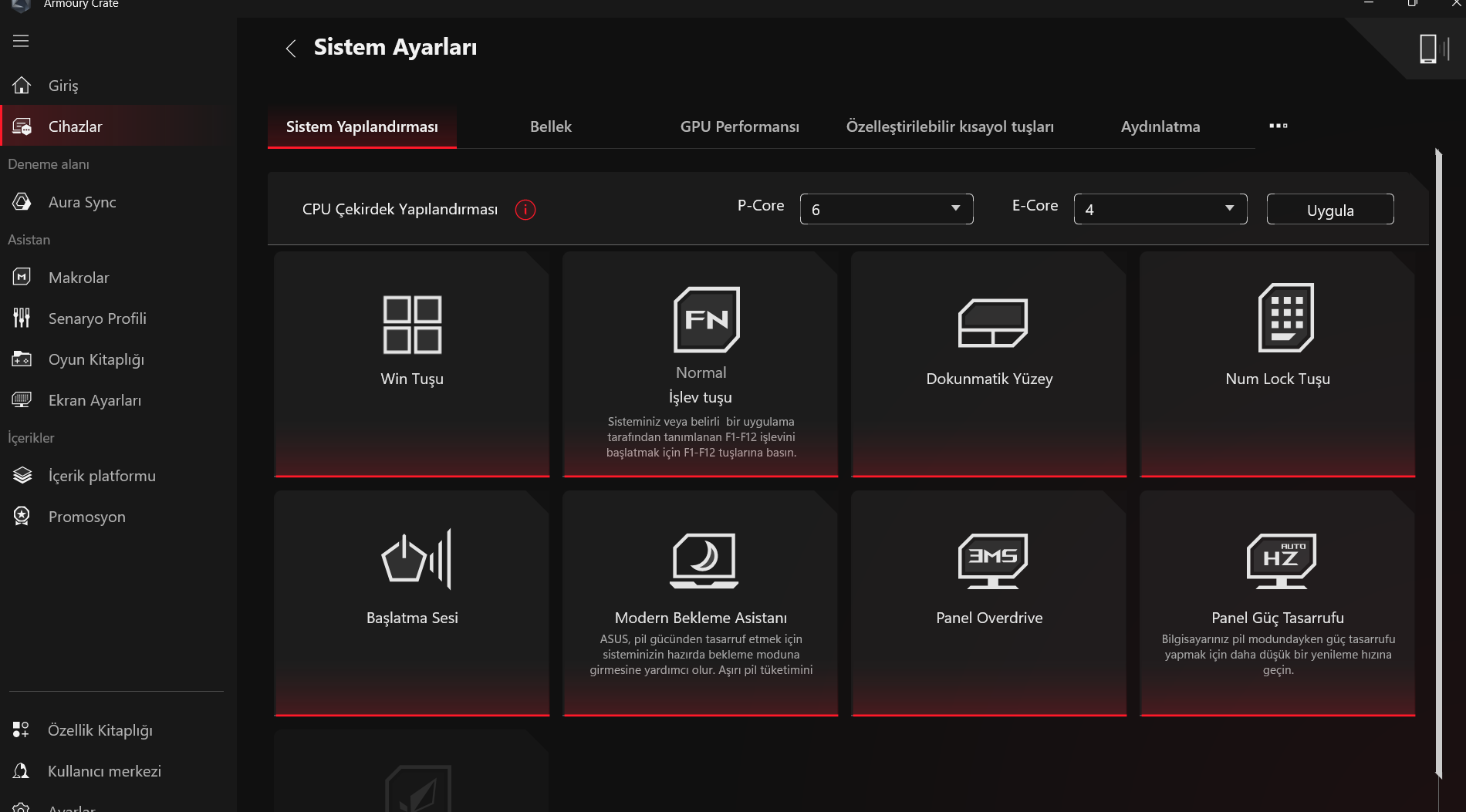Click the Senaryo Profili sliders icon
This screenshot has height=812, width=1466.
click(x=22, y=318)
